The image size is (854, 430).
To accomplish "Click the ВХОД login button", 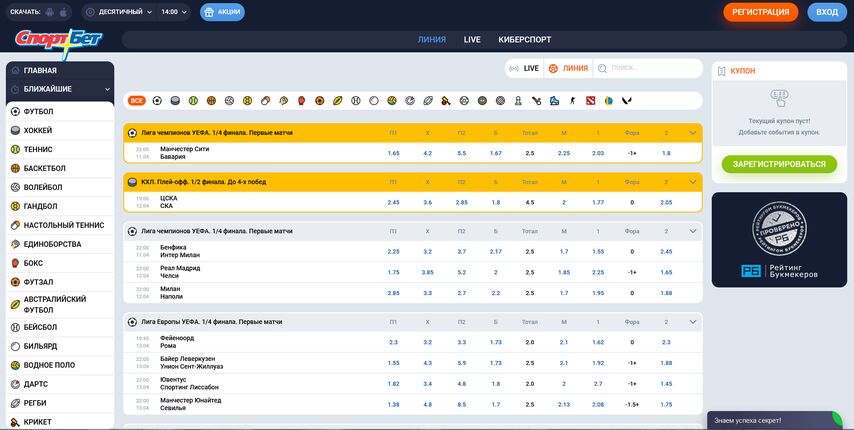I will point(827,12).
